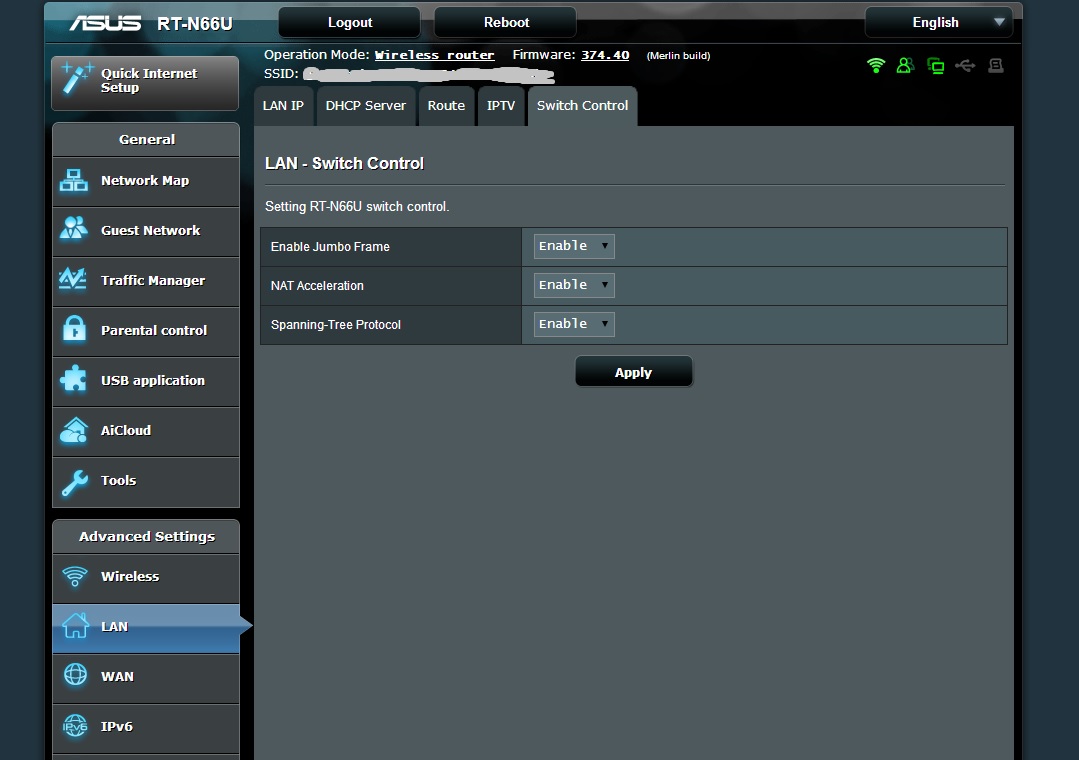Click the connected clients status icon
The height and width of the screenshot is (760, 1079).
point(935,66)
